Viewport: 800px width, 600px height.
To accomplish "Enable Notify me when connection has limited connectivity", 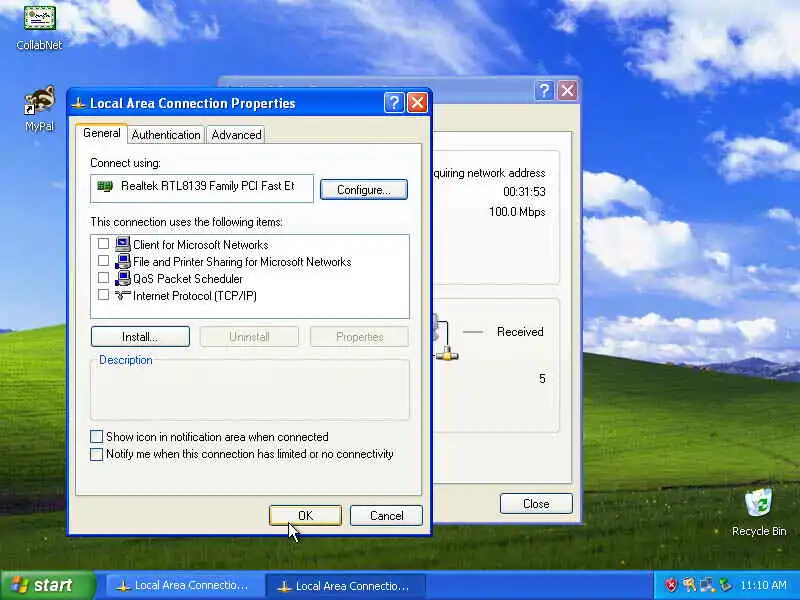I will 96,454.
